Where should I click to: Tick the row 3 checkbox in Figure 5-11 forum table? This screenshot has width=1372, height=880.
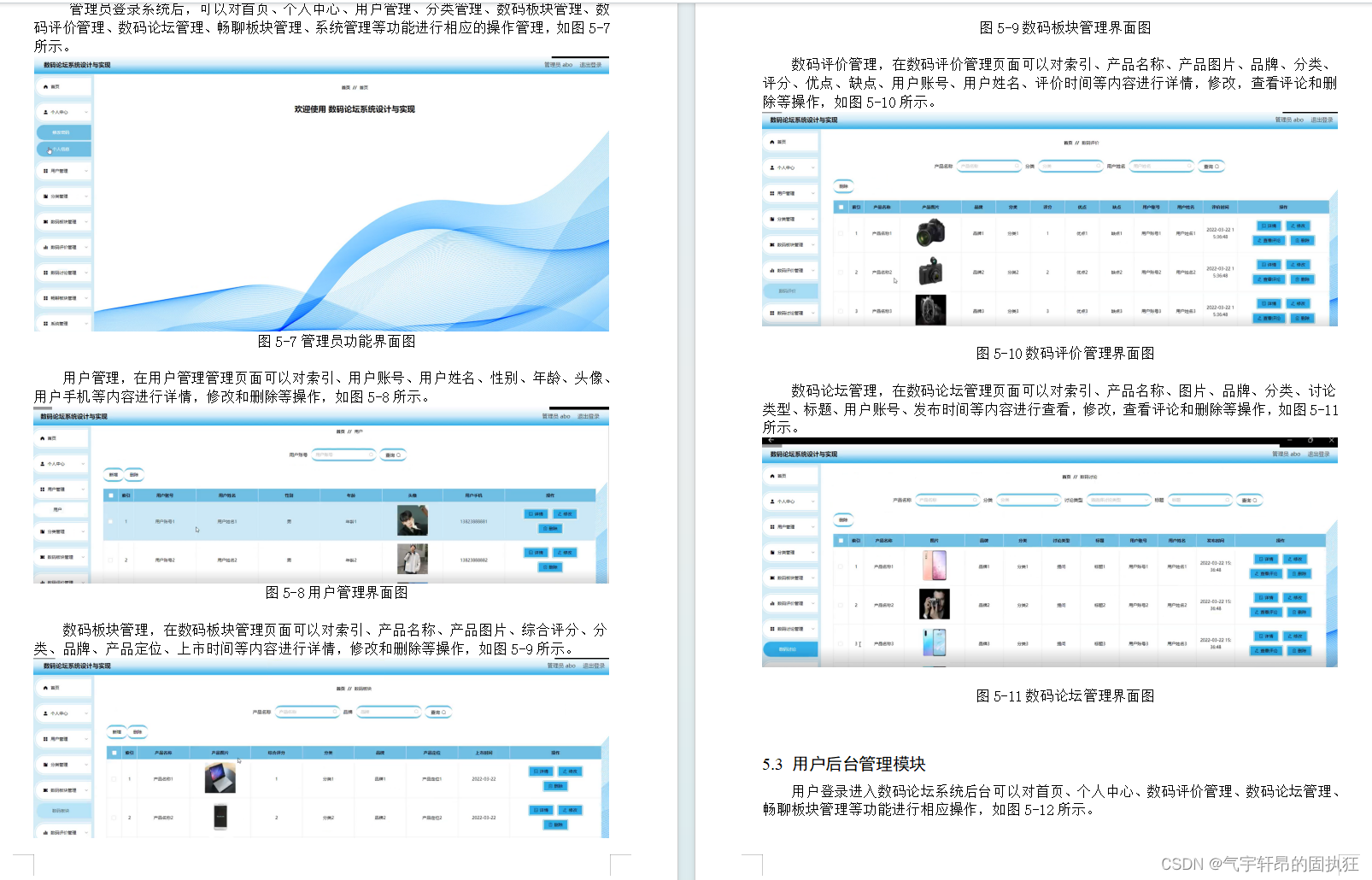[x=841, y=644]
